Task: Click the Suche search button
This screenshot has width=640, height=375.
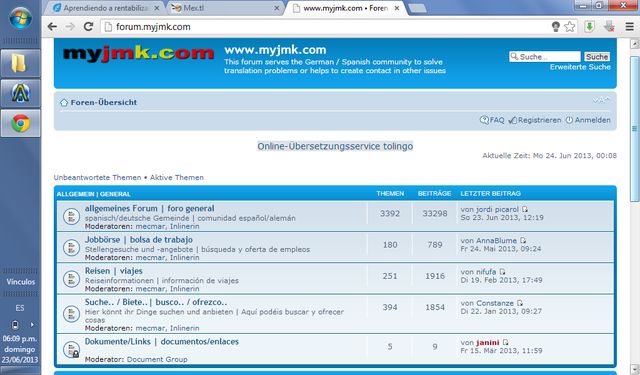Action: (x=597, y=57)
